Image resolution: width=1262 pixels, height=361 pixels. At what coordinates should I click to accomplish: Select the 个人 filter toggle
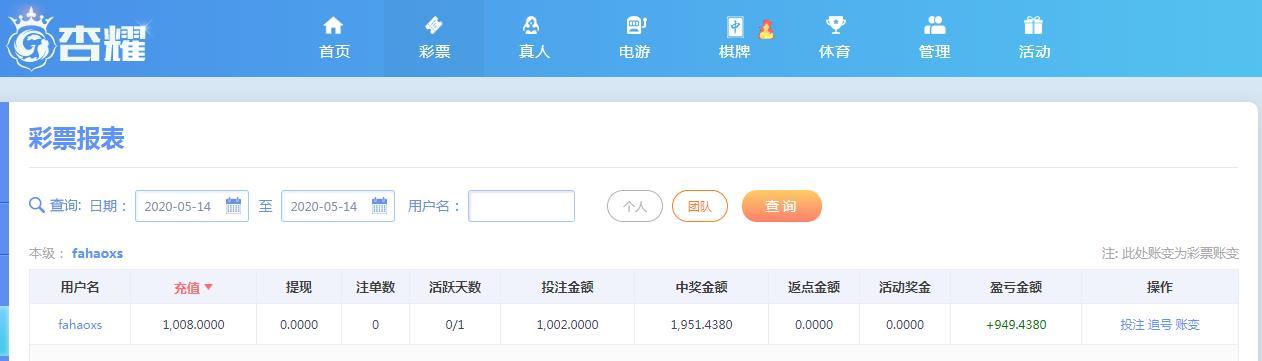tap(635, 206)
